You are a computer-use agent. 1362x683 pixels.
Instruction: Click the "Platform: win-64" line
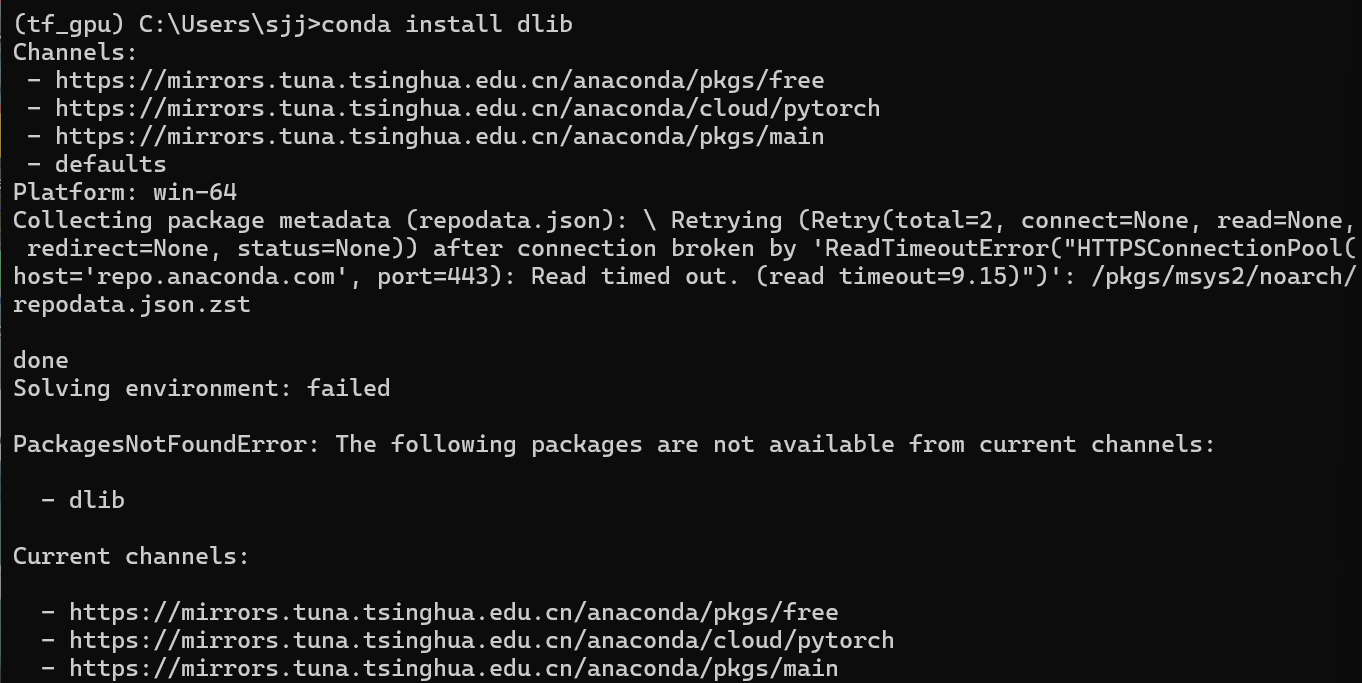pos(125,192)
